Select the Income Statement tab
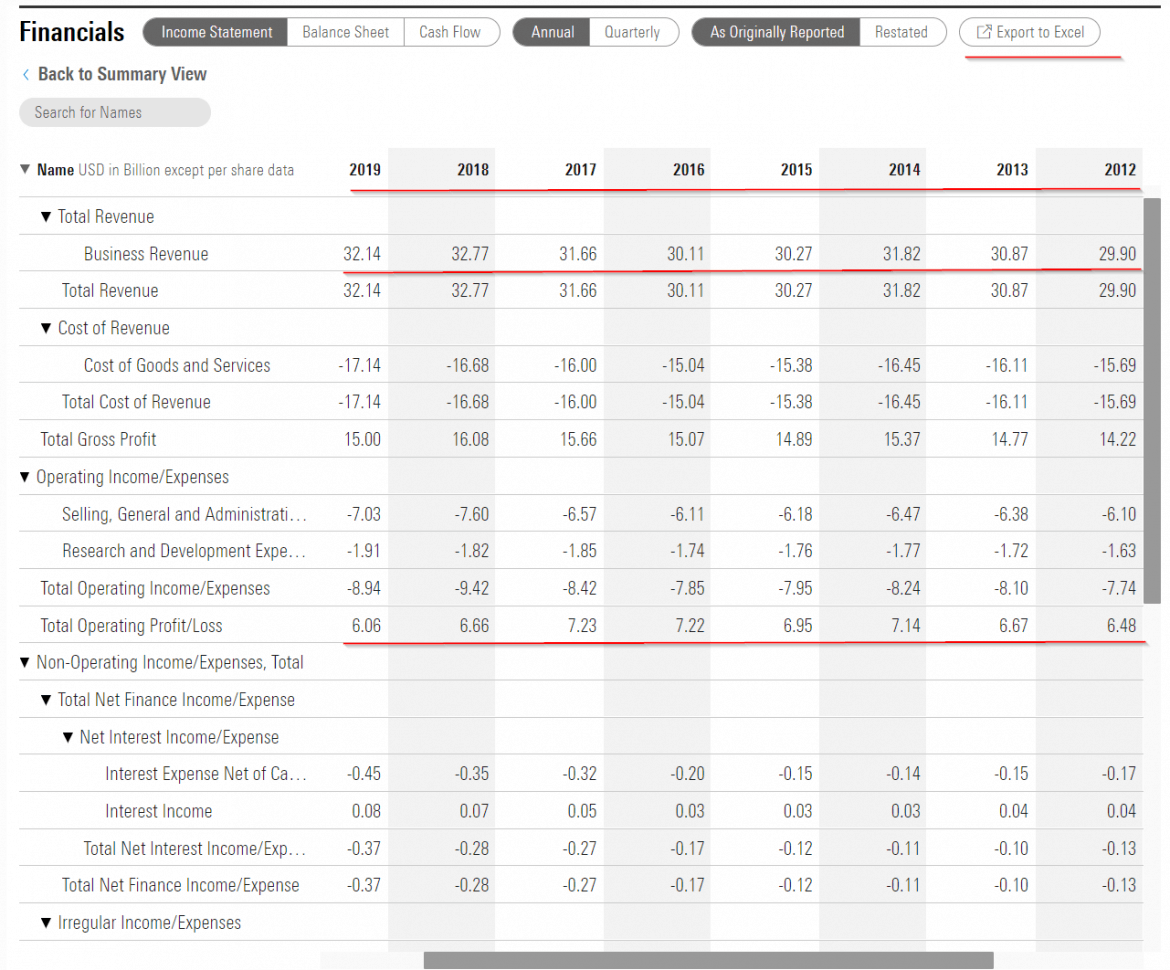1170x970 pixels. (x=216, y=31)
